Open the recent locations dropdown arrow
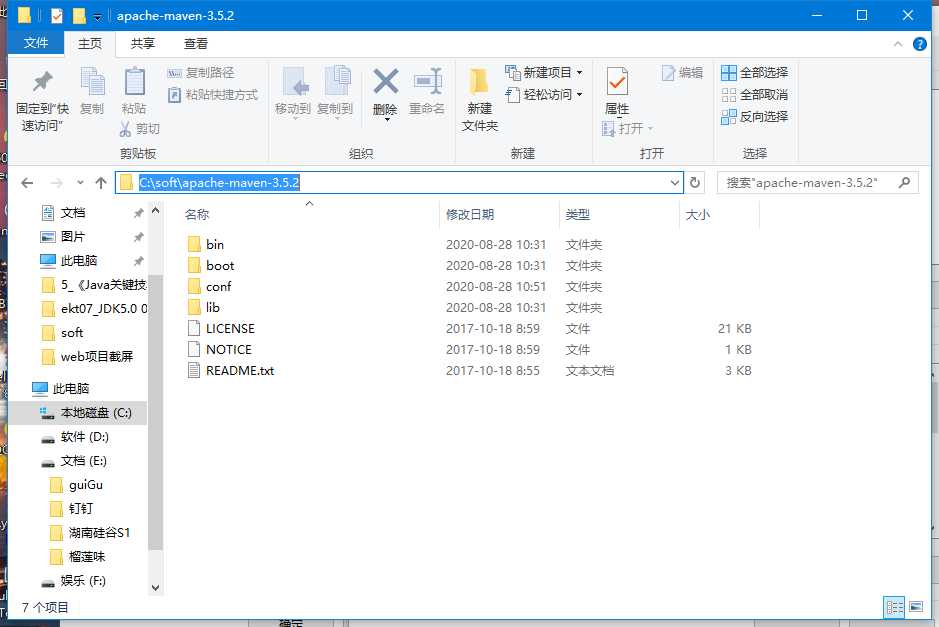939x627 pixels. click(80, 183)
